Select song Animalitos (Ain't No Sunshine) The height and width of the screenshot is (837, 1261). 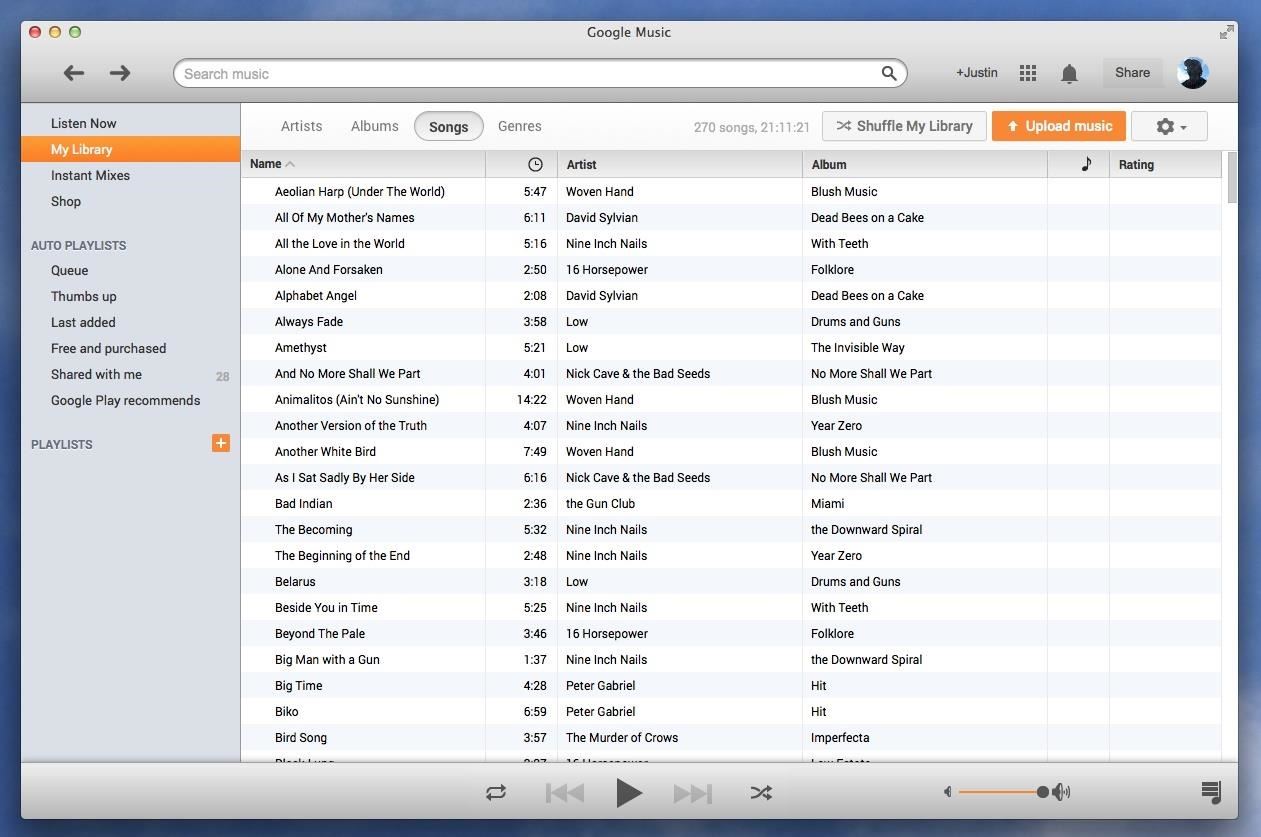(x=357, y=399)
